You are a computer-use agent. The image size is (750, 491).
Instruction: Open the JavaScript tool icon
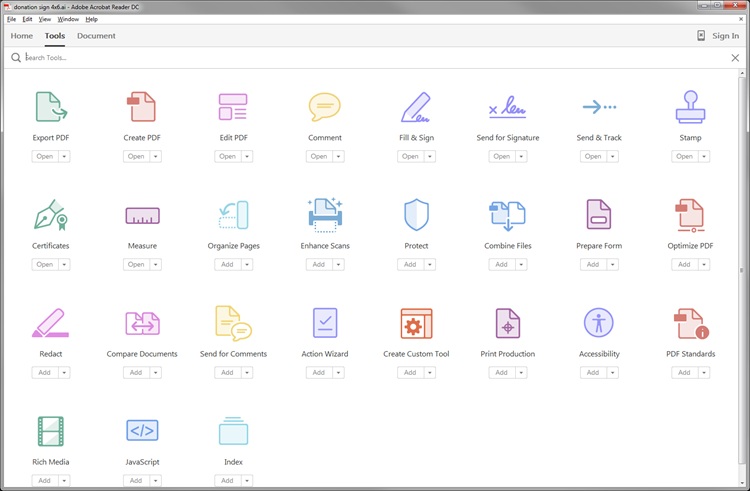[x=142, y=431]
